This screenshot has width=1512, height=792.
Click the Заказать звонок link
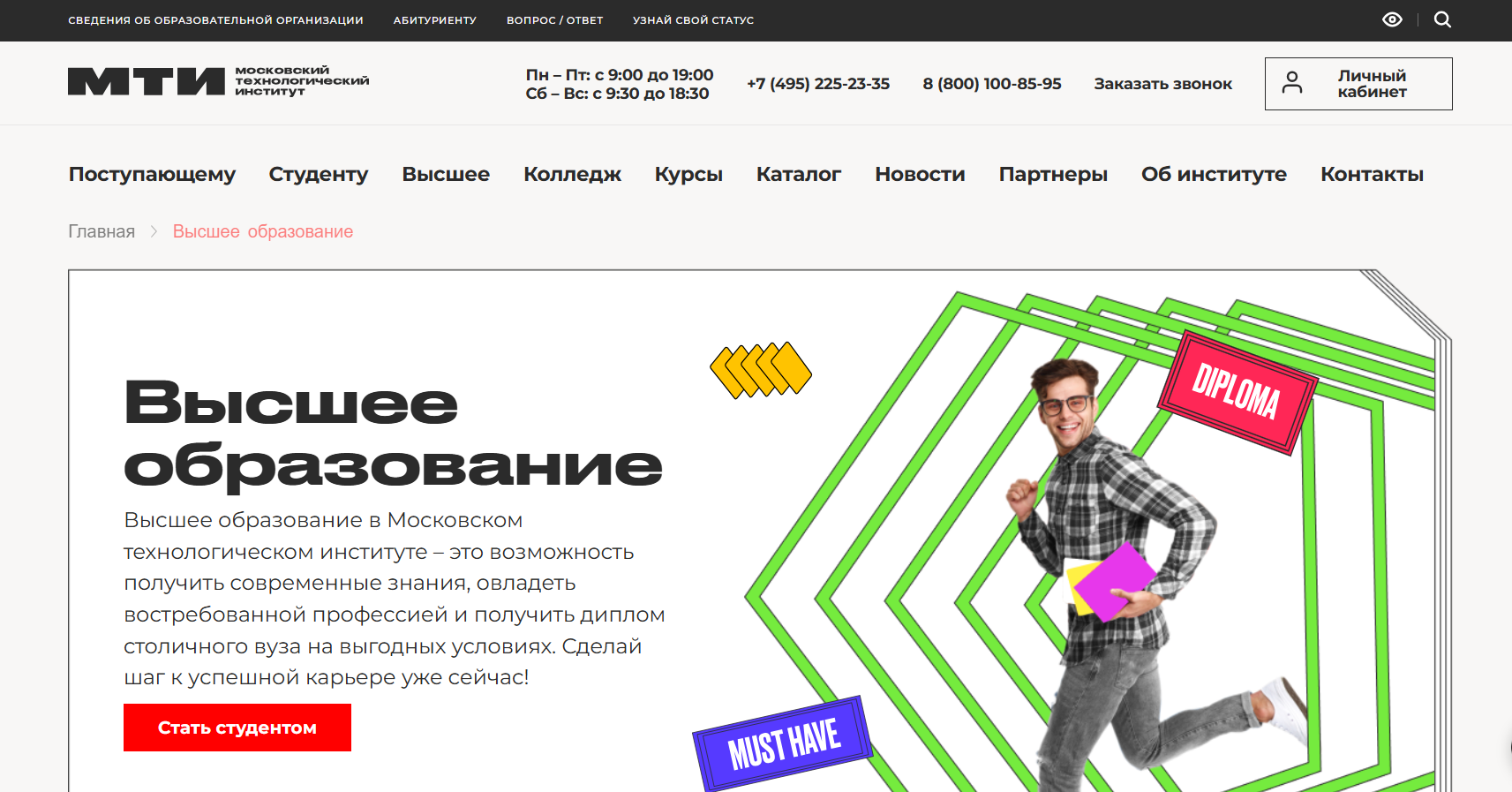coord(1163,84)
